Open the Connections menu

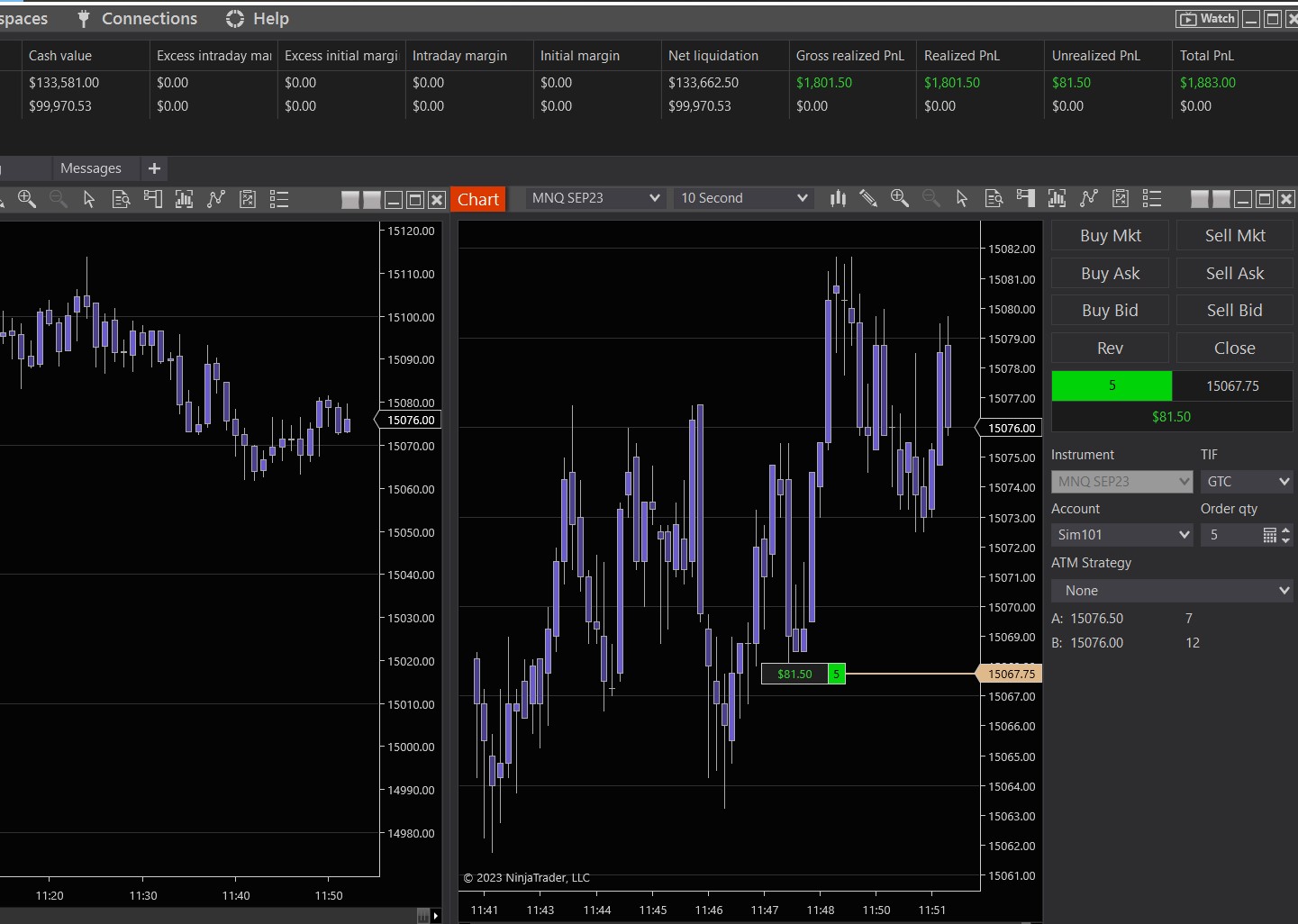(x=137, y=19)
